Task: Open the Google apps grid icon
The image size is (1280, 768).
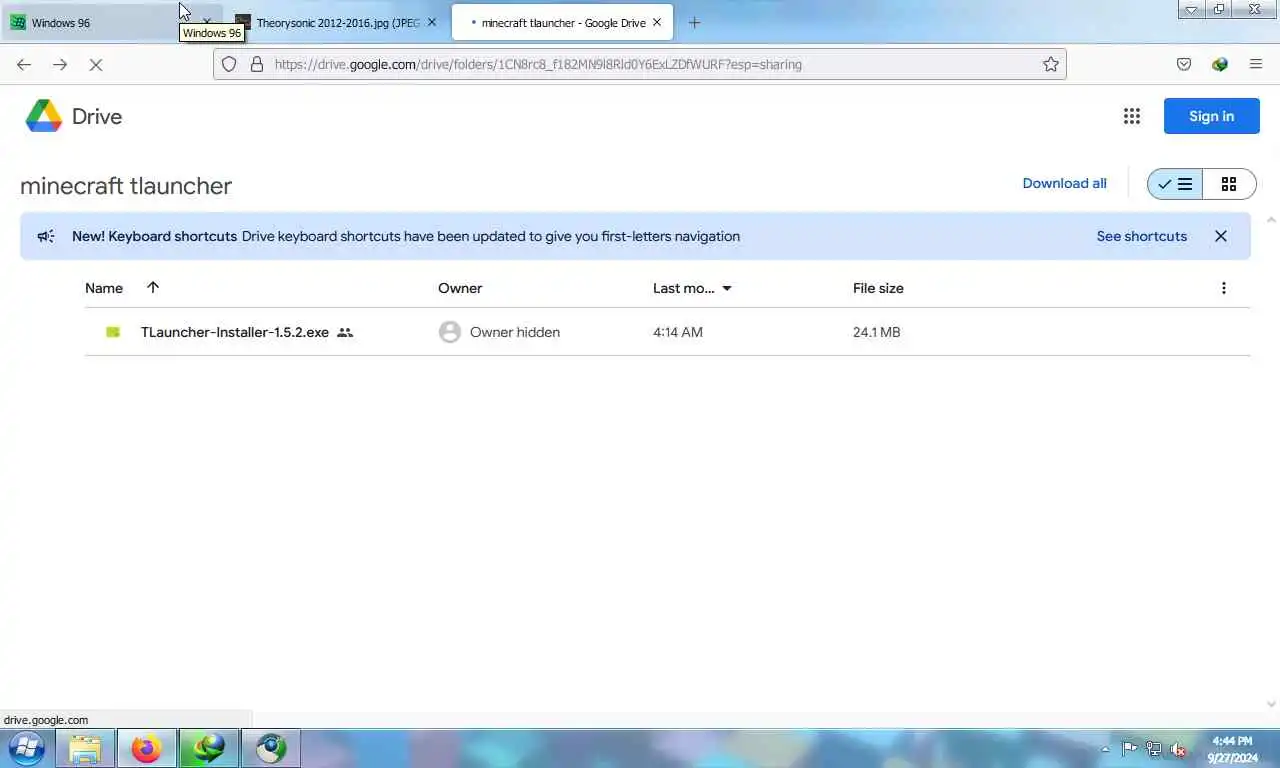Action: pyautogui.click(x=1131, y=116)
